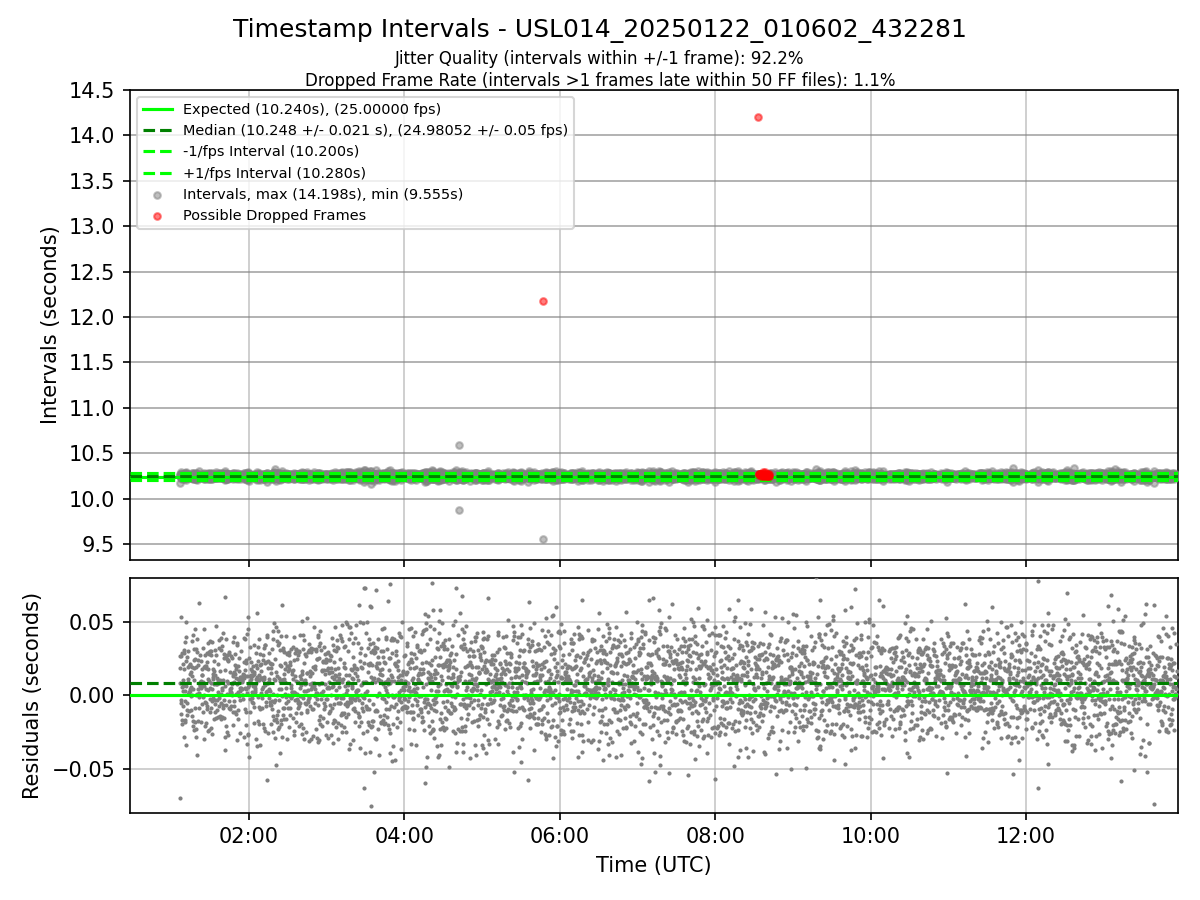Select the Dropped Frame Rate 1.1% subtitle
Screen dimensions: 1200x900
coord(599,80)
